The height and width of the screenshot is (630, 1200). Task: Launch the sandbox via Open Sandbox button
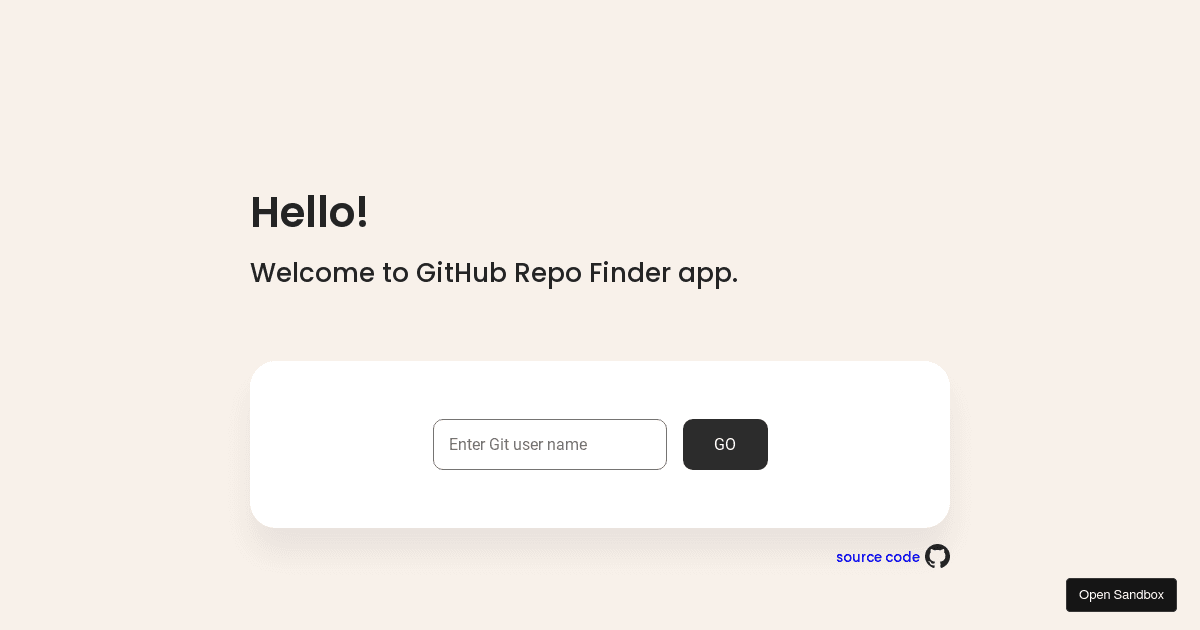click(x=1121, y=594)
